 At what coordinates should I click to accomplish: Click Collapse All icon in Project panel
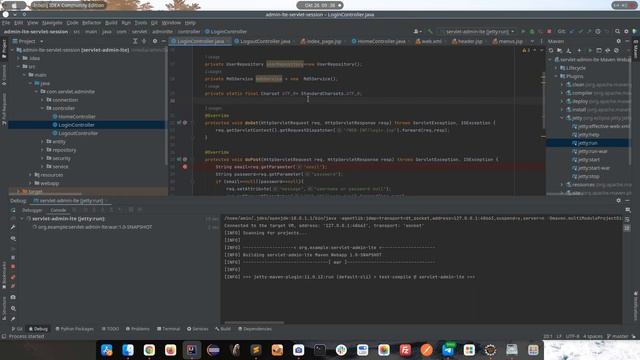coord(144,41)
